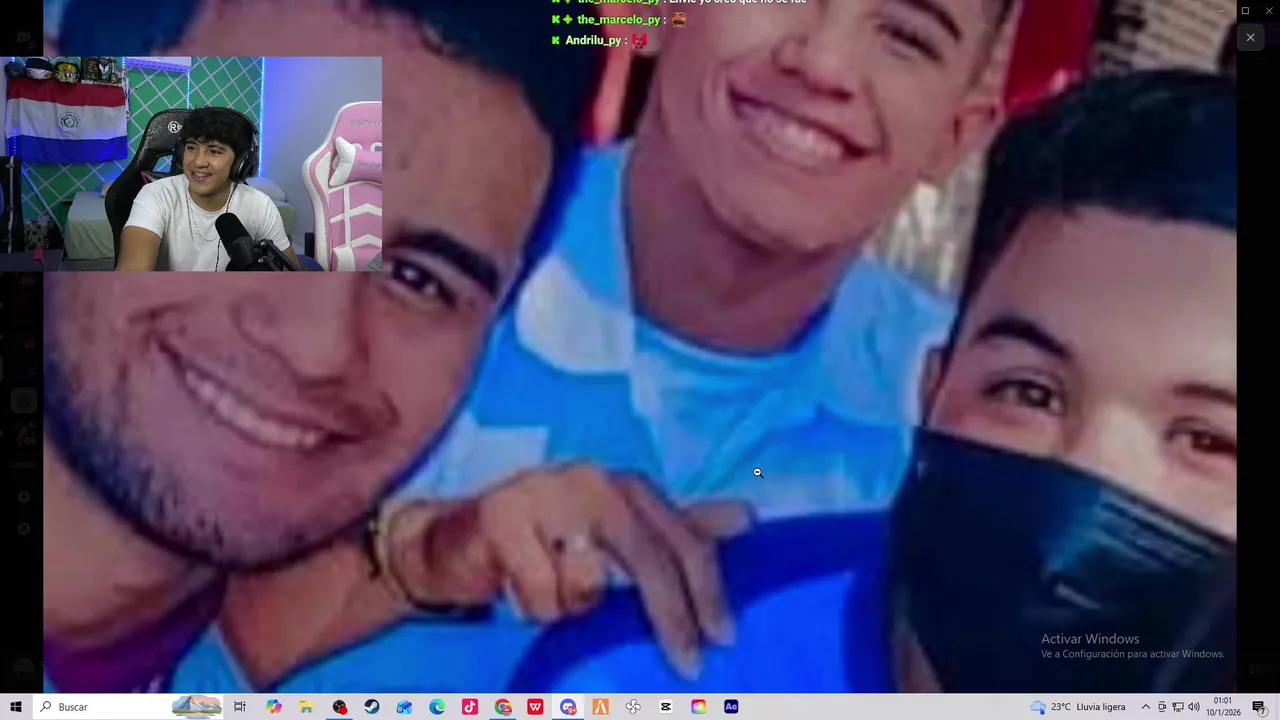The height and width of the screenshot is (720, 1280).
Task: Maximize the window at top right
Action: point(1245,10)
